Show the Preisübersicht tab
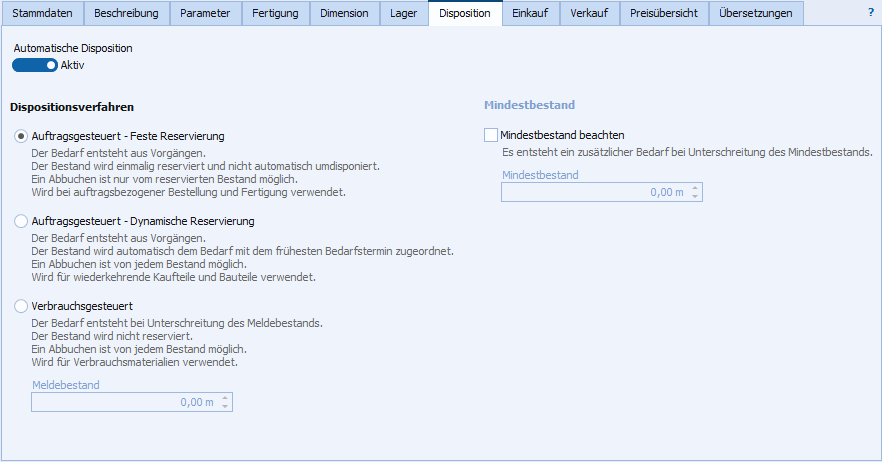Screen dimensions: 882x462 point(664,13)
